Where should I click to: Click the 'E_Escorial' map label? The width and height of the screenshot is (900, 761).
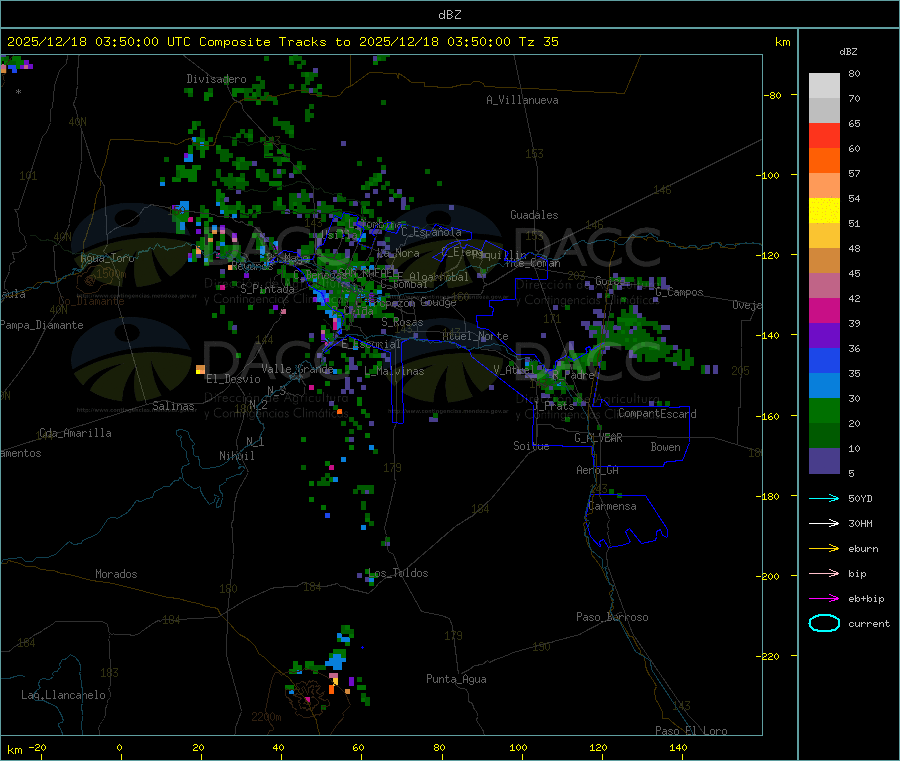[x=371, y=344]
